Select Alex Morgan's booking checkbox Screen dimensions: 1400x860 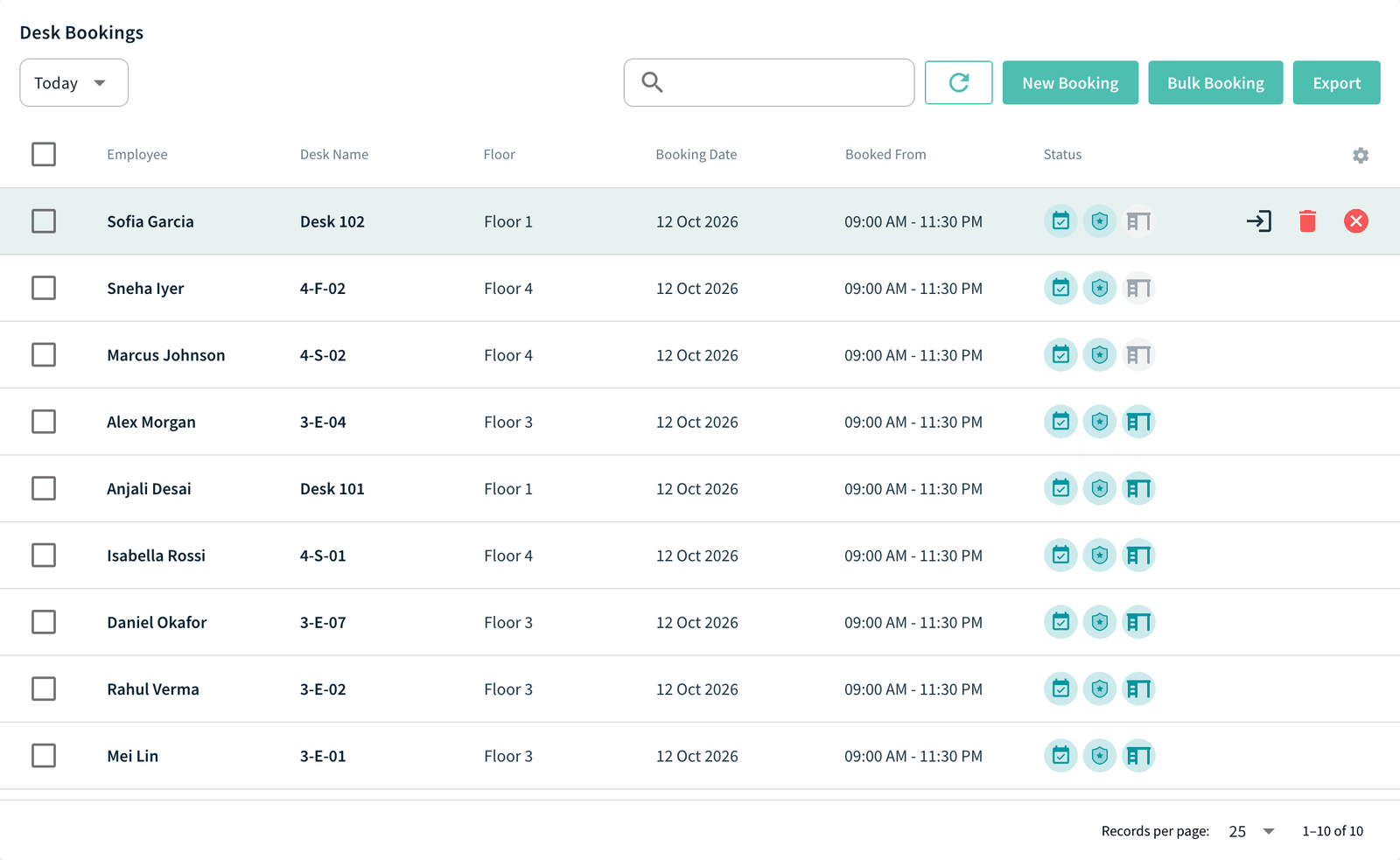[44, 422]
